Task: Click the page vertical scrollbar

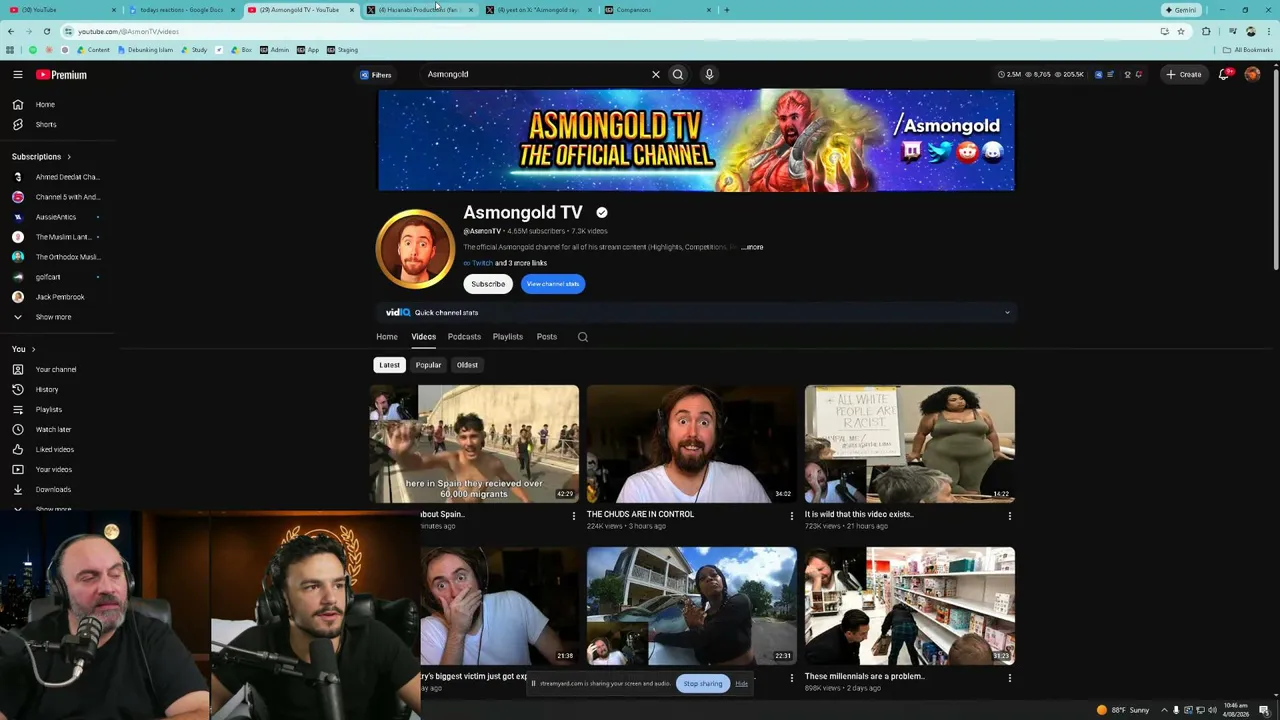Action: click(1275, 170)
